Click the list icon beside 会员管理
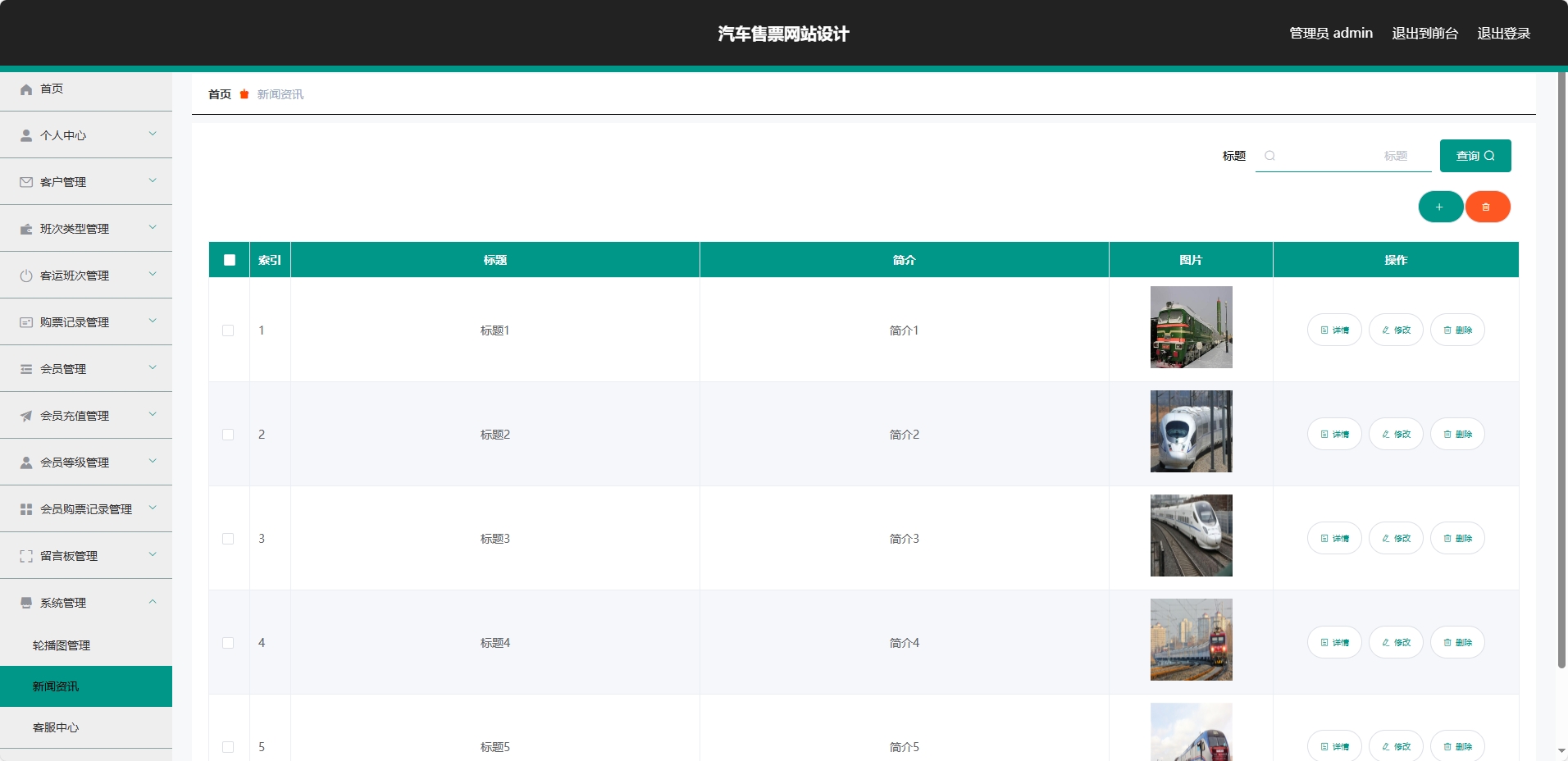Viewport: 1568px width, 761px height. click(26, 369)
